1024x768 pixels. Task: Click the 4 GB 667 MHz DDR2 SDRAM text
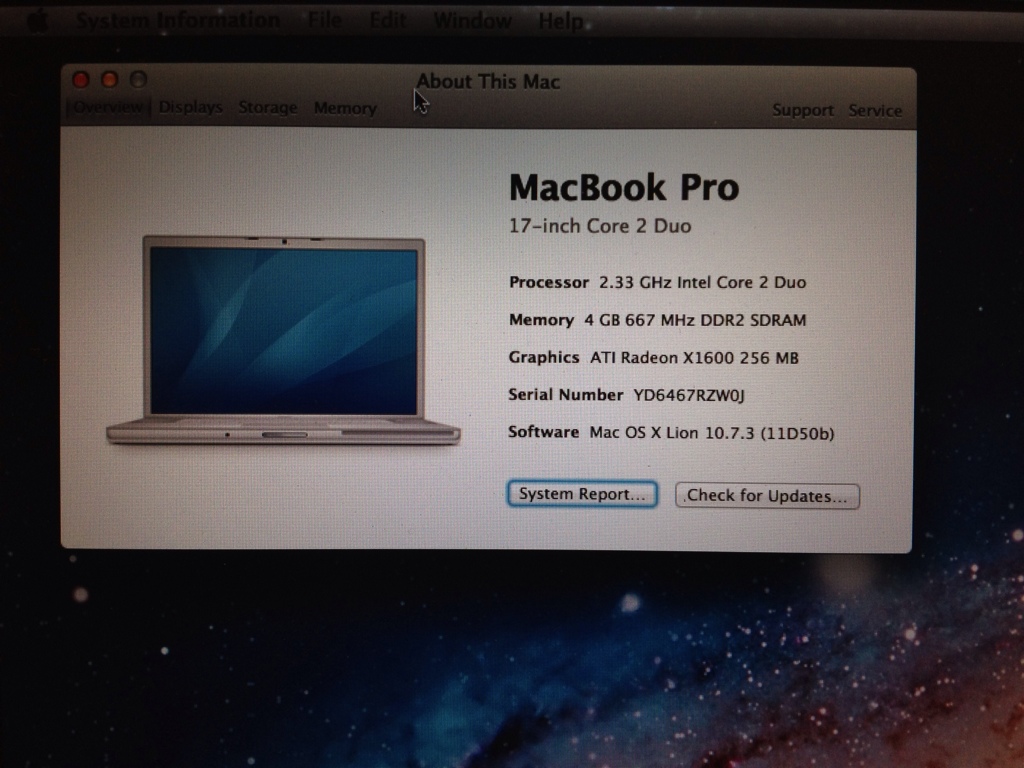point(696,320)
